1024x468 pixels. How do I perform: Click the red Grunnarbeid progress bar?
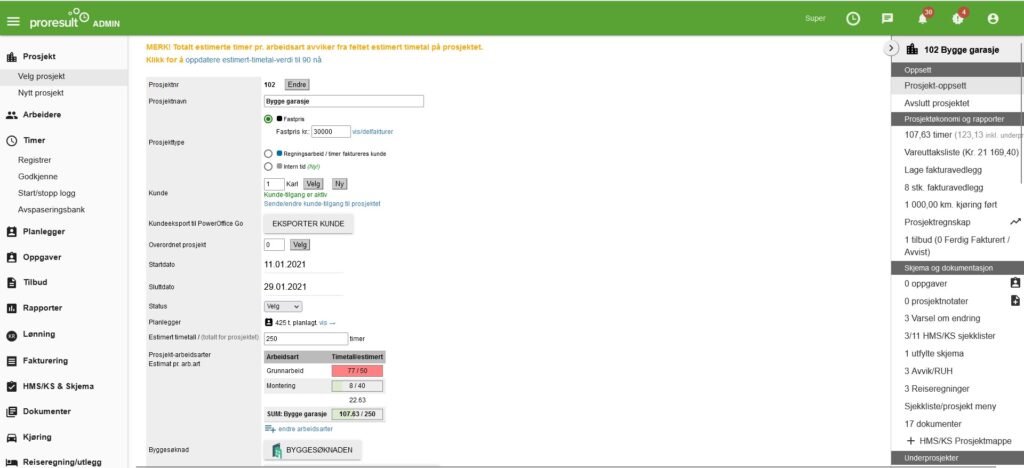click(358, 371)
